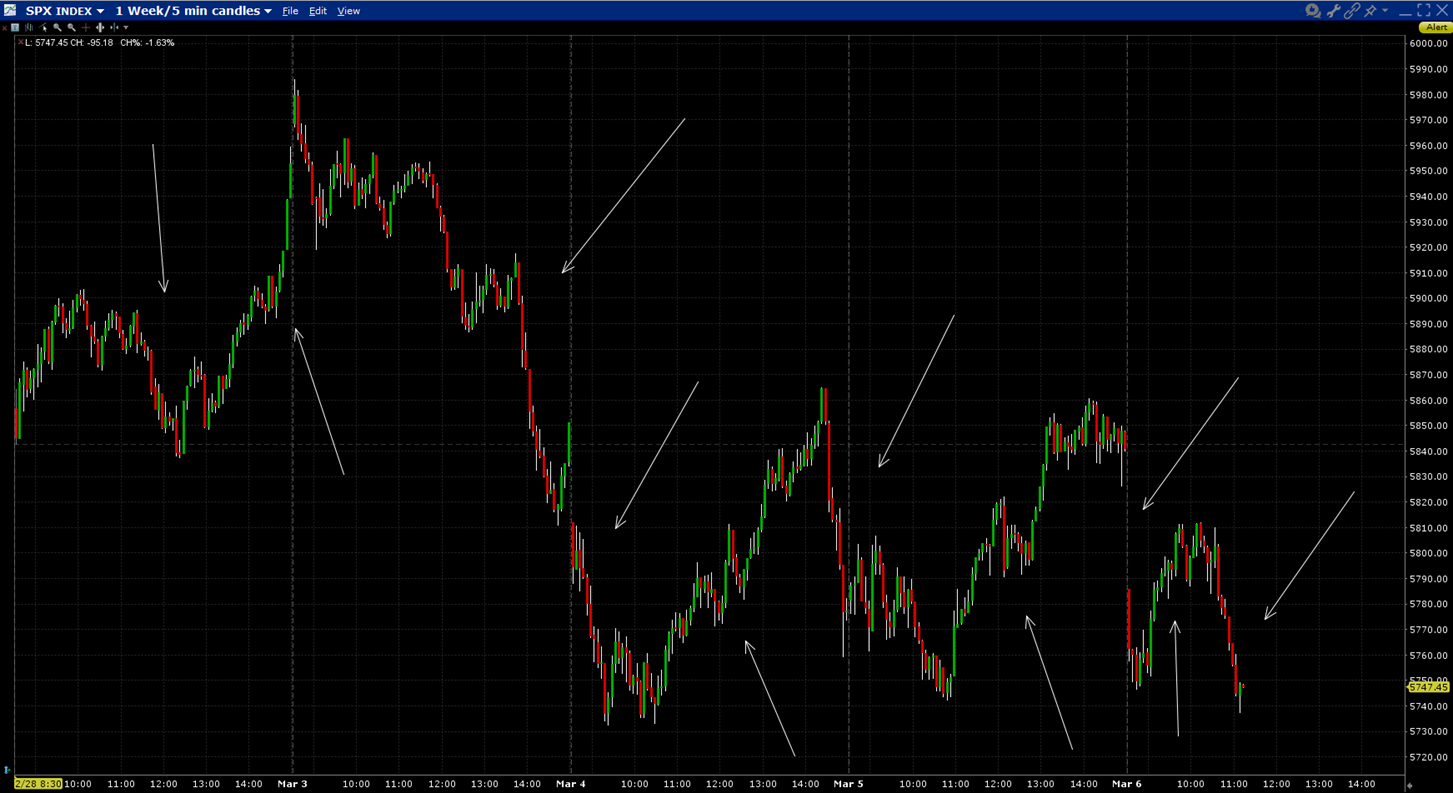
Task: Open the dropdown arrow beside the pin
Action: click(1385, 10)
